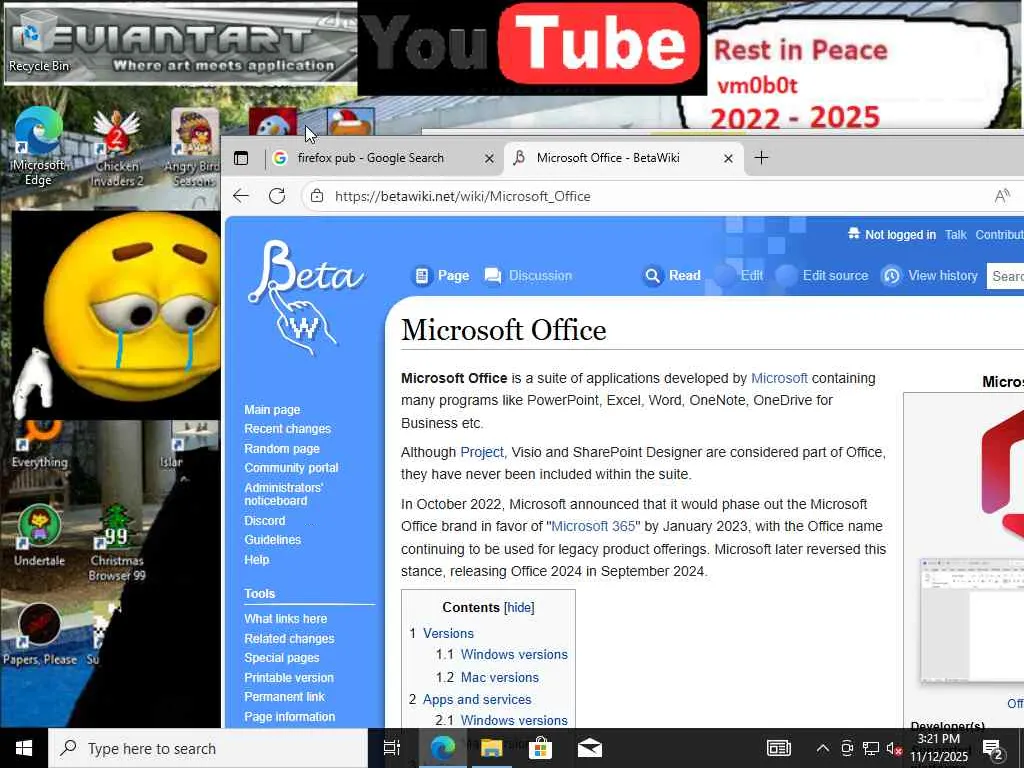The width and height of the screenshot is (1024, 768).
Task: Click the Not logged in label
Action: (x=900, y=234)
